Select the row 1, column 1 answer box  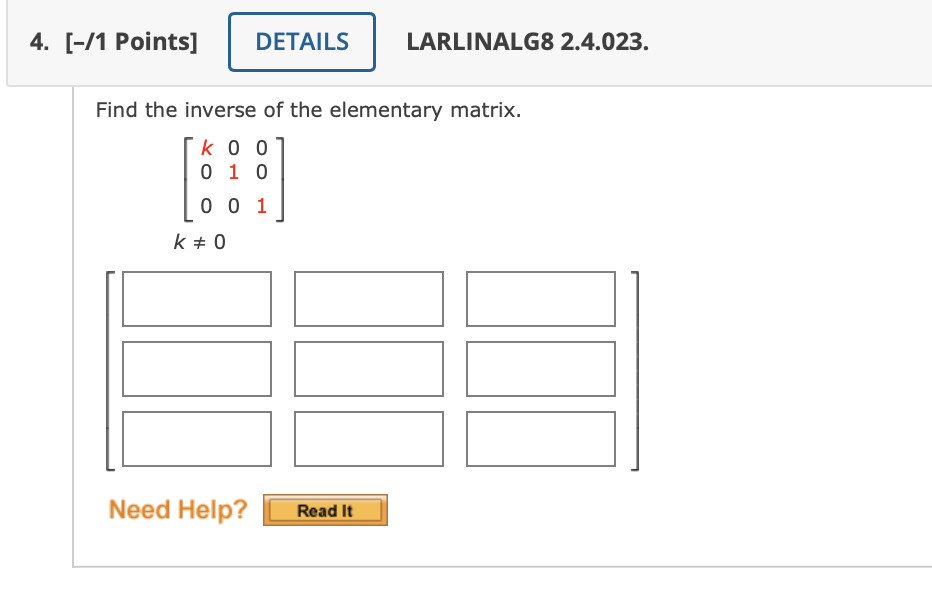pyautogui.click(x=197, y=299)
